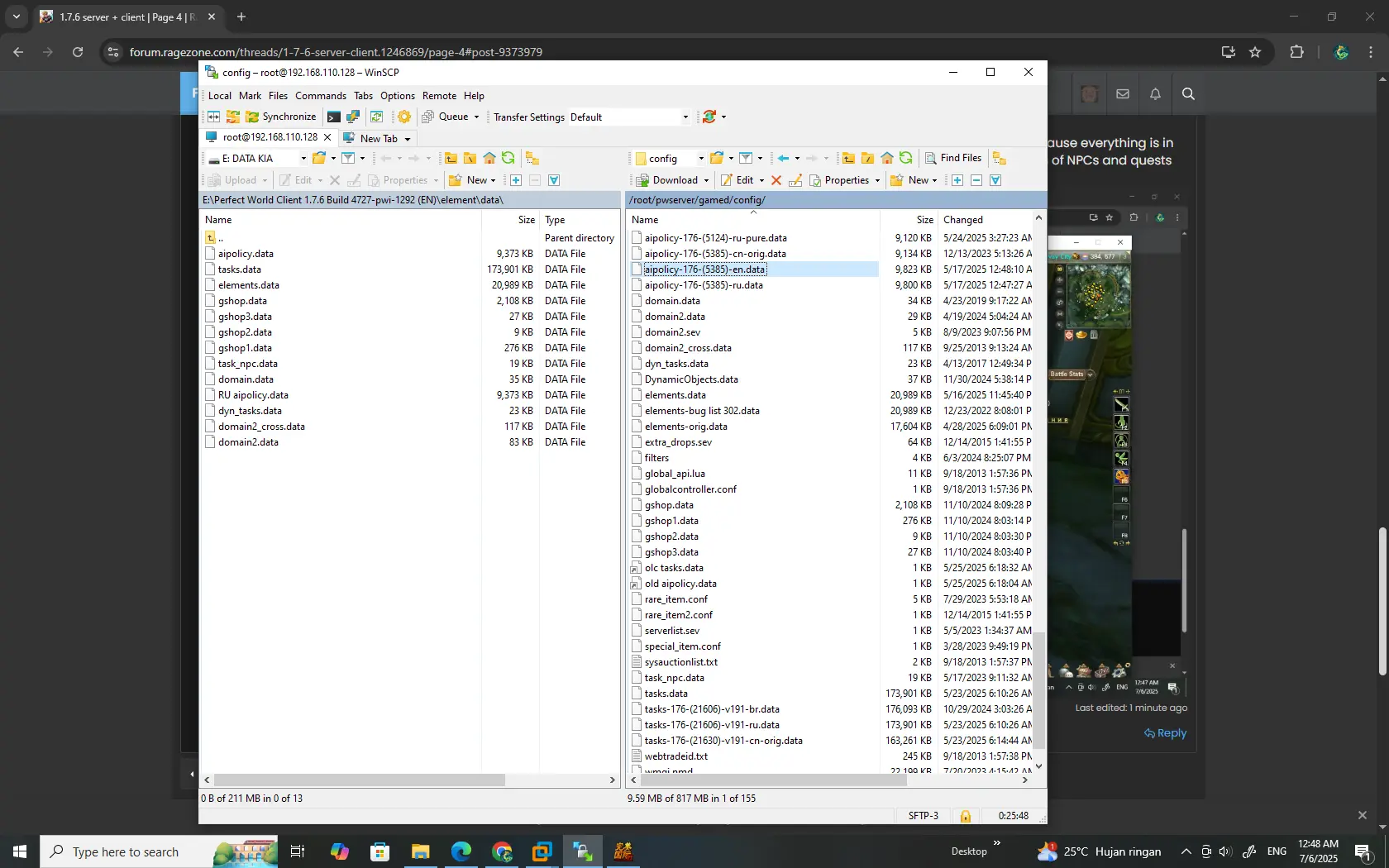Go to the local panel home directory icon
The width and height of the screenshot is (1389, 868).
coord(489,158)
